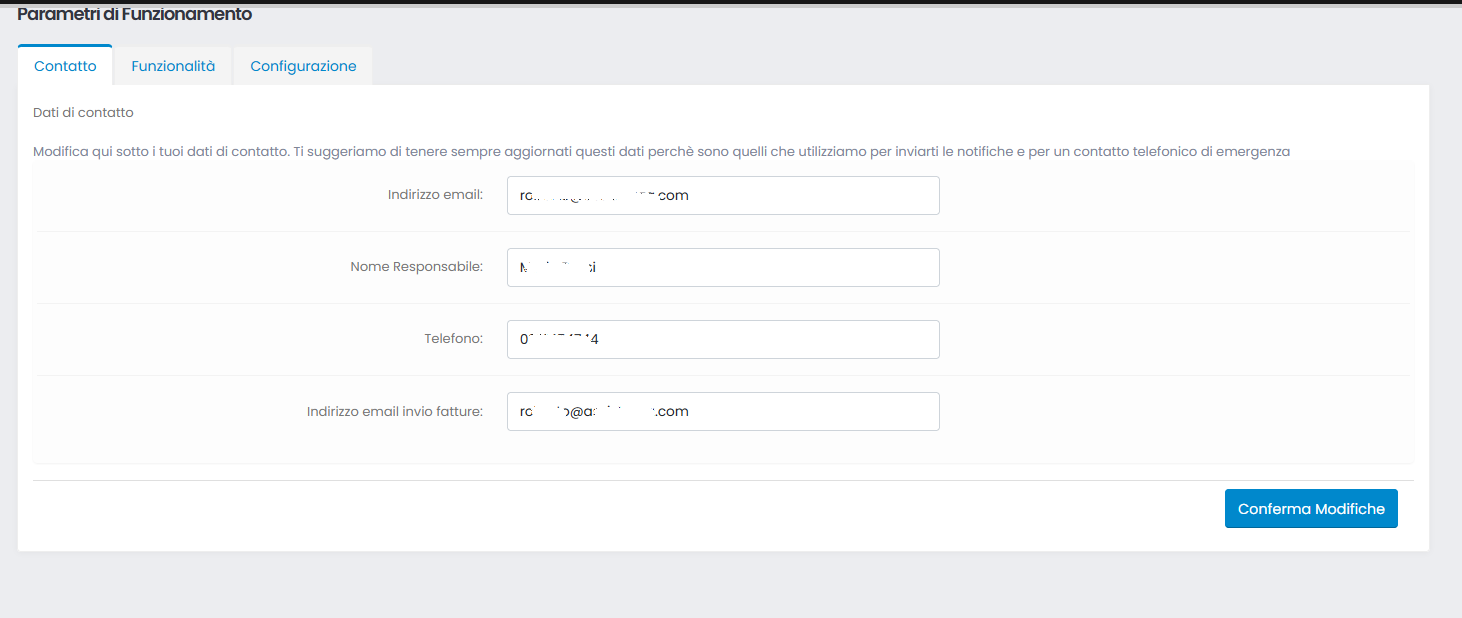Focus the Nome Responsabile field
The width and height of the screenshot is (1462, 618).
723,268
